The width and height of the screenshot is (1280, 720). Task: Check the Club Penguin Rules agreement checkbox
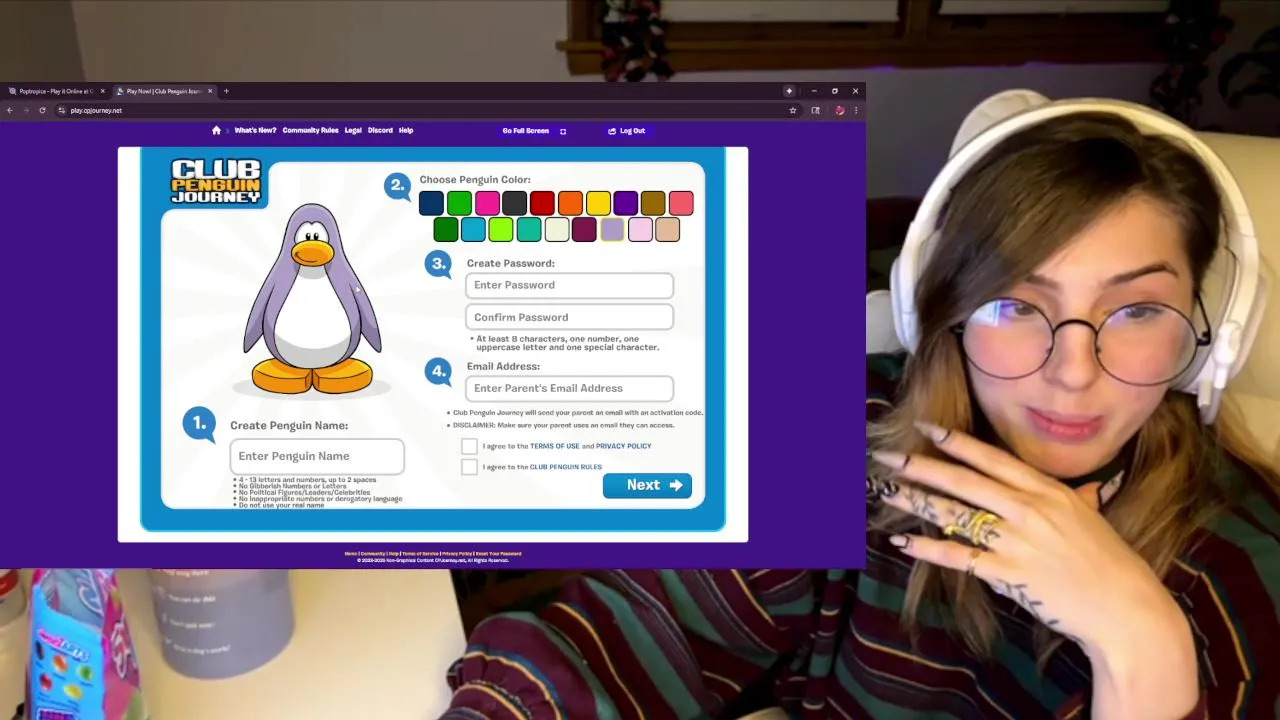[x=469, y=467]
